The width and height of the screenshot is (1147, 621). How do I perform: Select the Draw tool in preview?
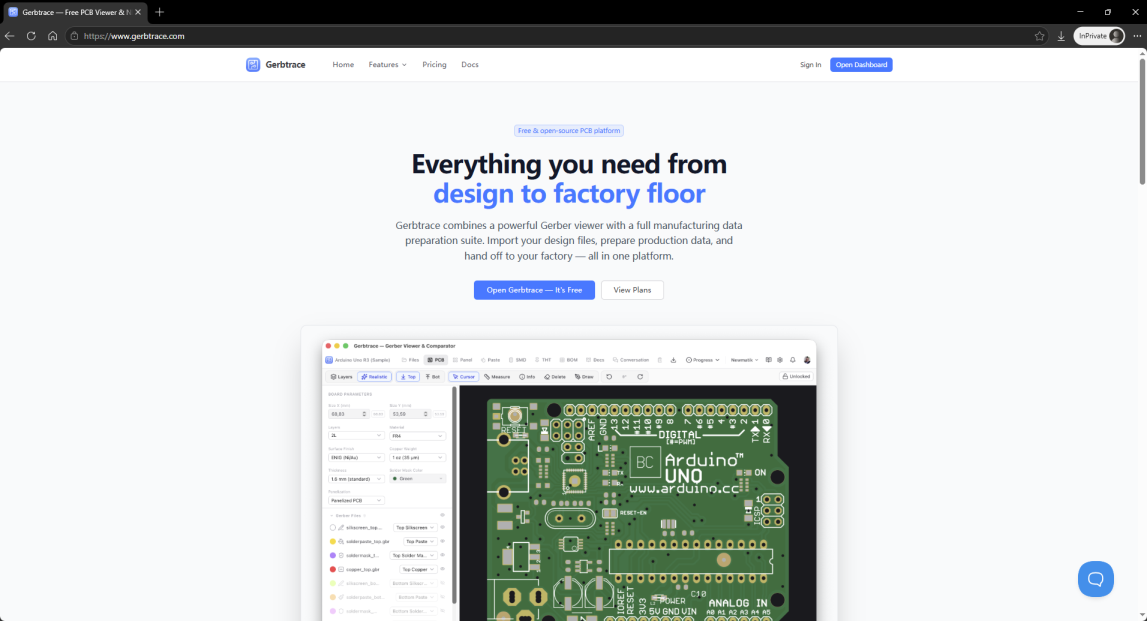(584, 377)
